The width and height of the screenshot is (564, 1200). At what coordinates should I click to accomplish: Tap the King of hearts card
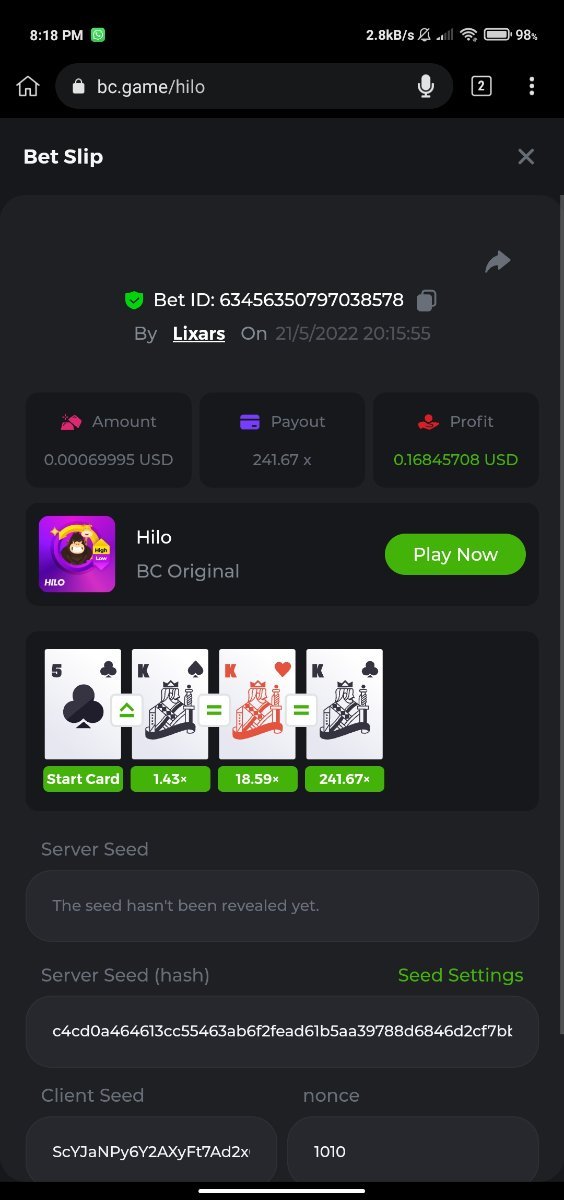(x=257, y=704)
